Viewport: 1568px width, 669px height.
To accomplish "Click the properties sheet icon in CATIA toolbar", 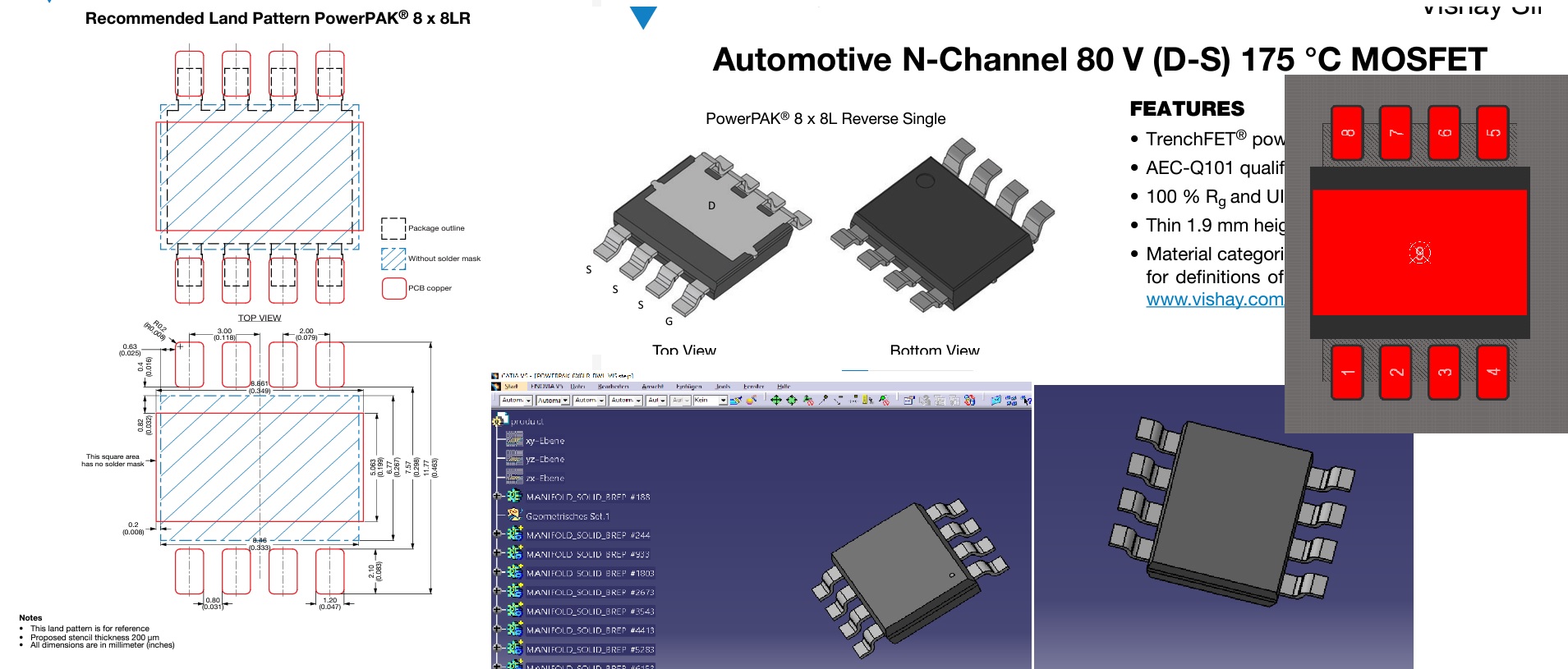I will click(909, 400).
